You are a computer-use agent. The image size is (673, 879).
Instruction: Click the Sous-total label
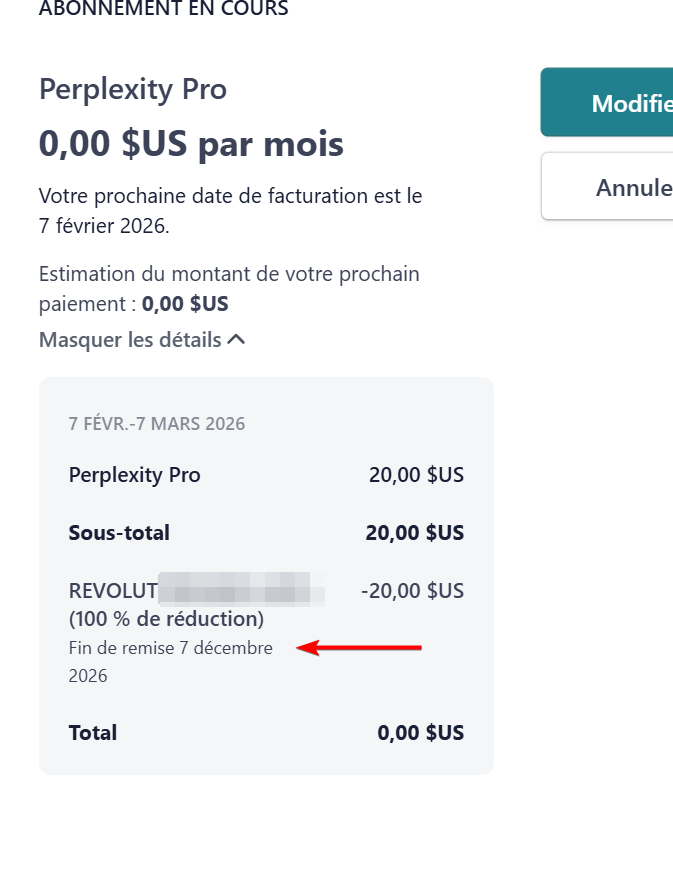pyautogui.click(x=119, y=533)
